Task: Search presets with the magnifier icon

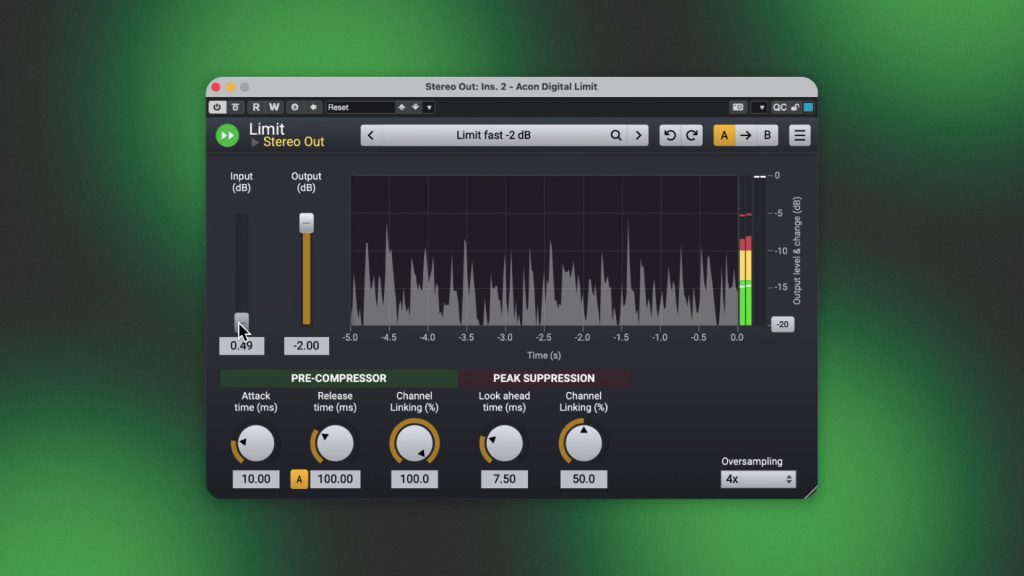Action: click(616, 135)
